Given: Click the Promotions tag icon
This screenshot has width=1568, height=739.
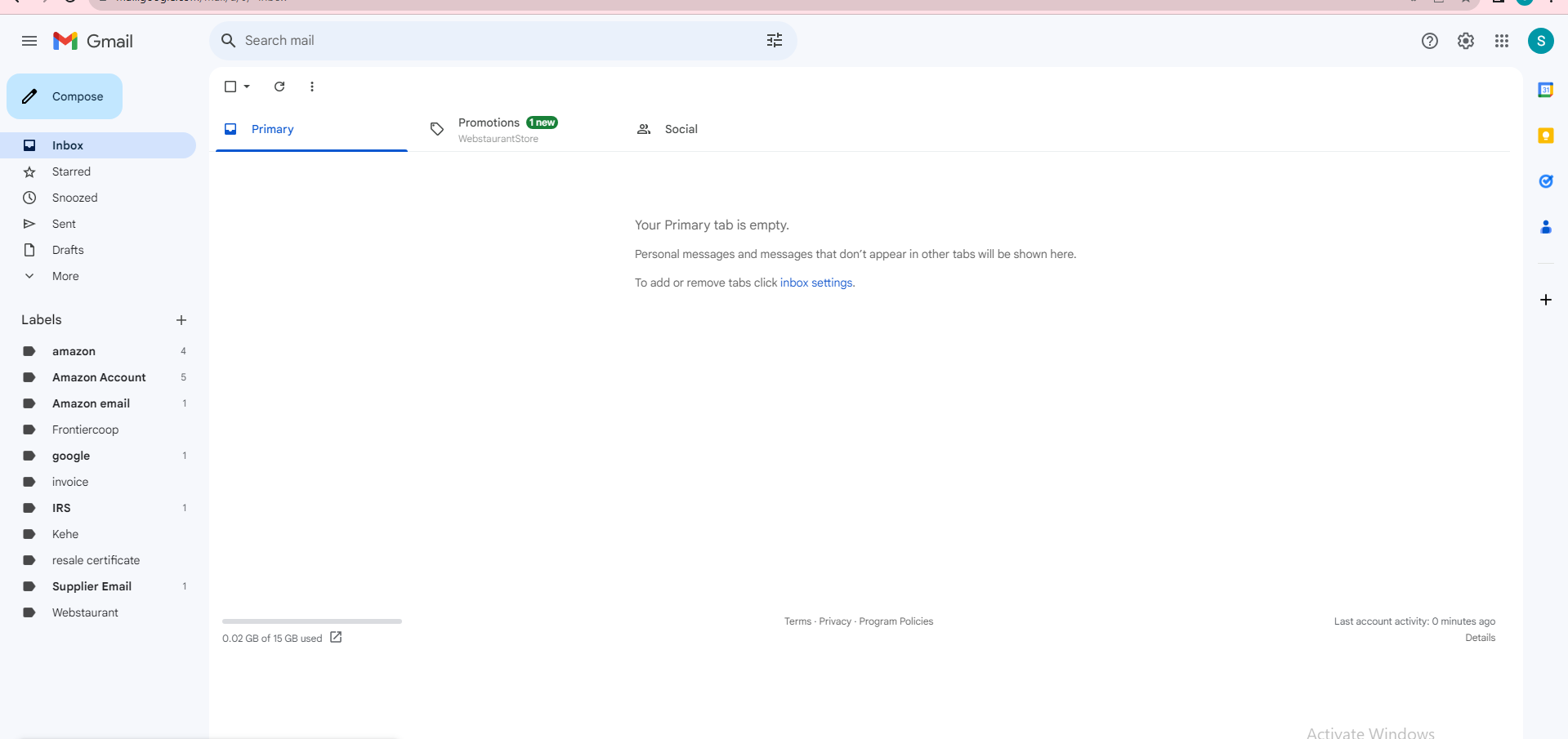Looking at the screenshot, I should coord(437,129).
